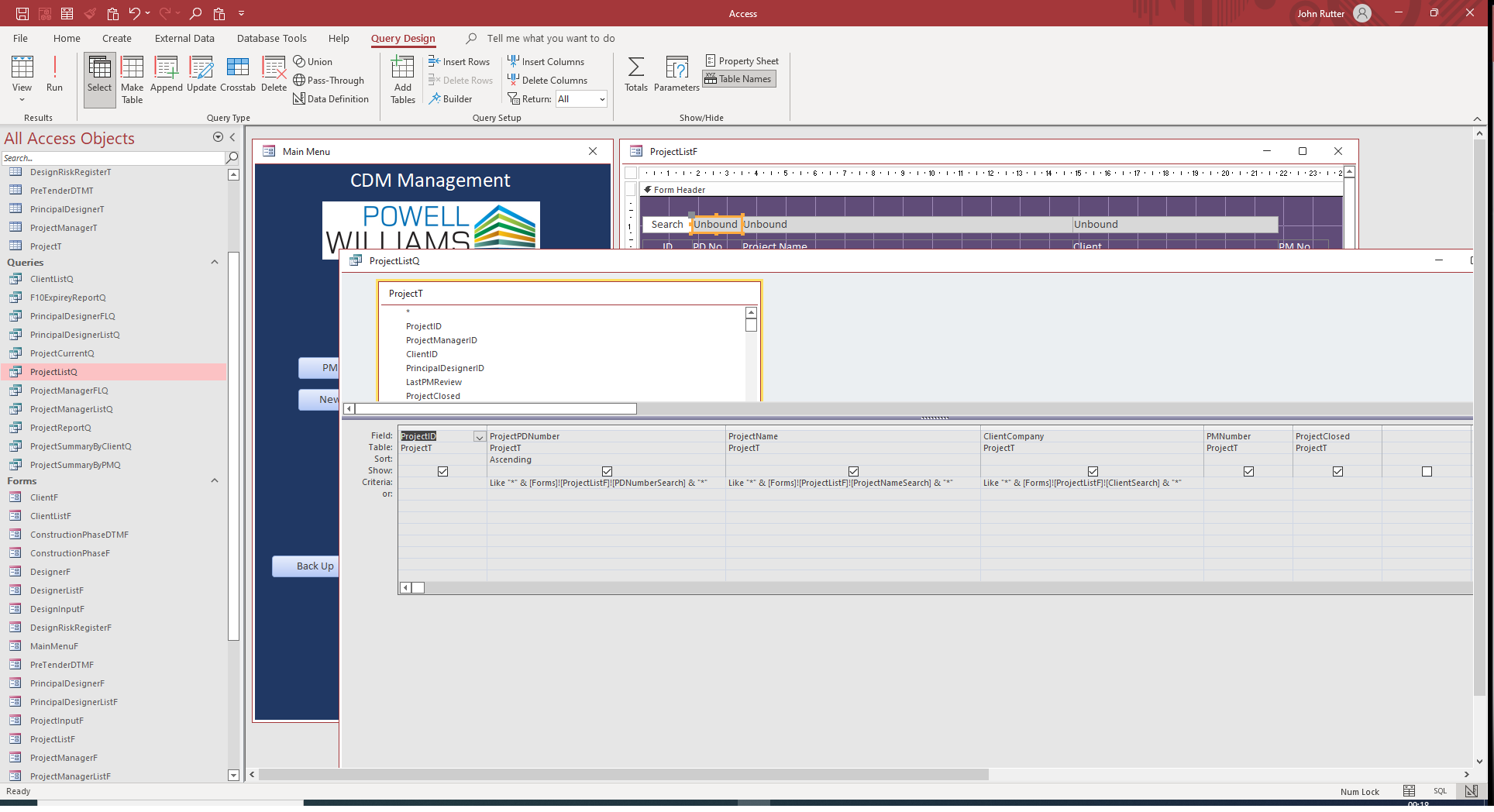The width and height of the screenshot is (1494, 812).
Task: Open the Return: All dropdown
Action: click(602, 98)
